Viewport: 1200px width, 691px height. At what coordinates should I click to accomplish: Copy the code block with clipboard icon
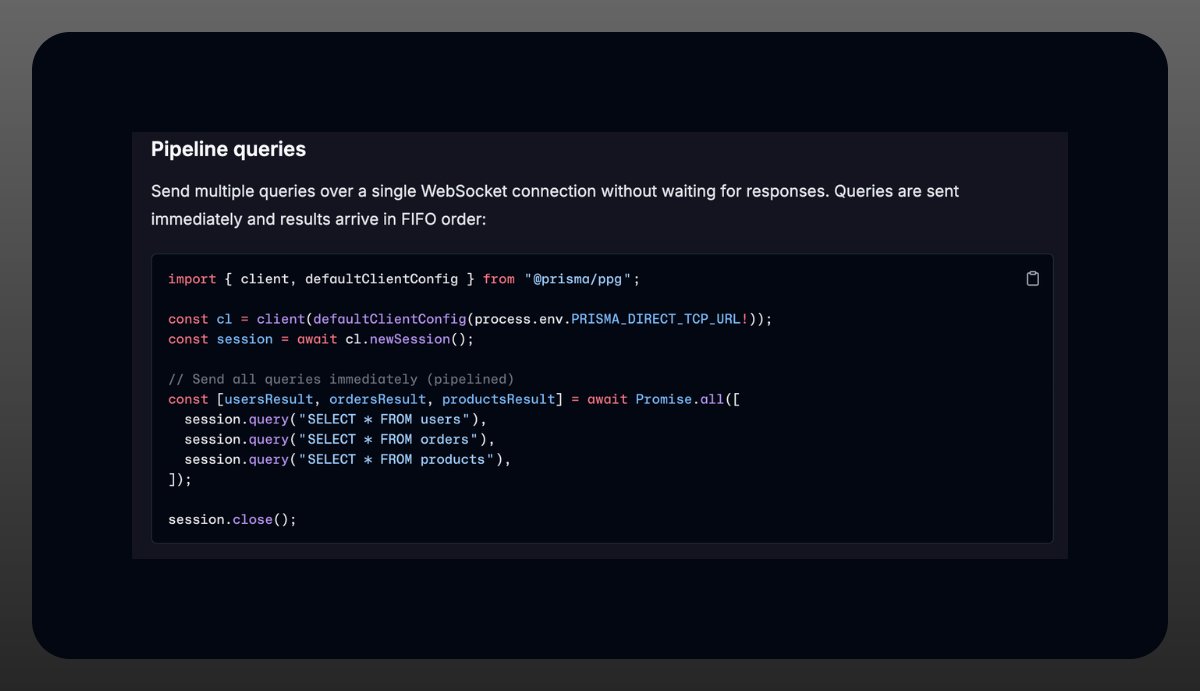click(1032, 279)
